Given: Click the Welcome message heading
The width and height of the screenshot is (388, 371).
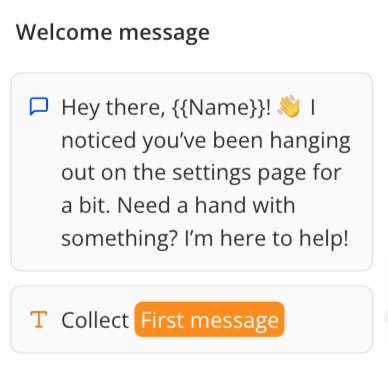Looking at the screenshot, I should click(113, 33).
